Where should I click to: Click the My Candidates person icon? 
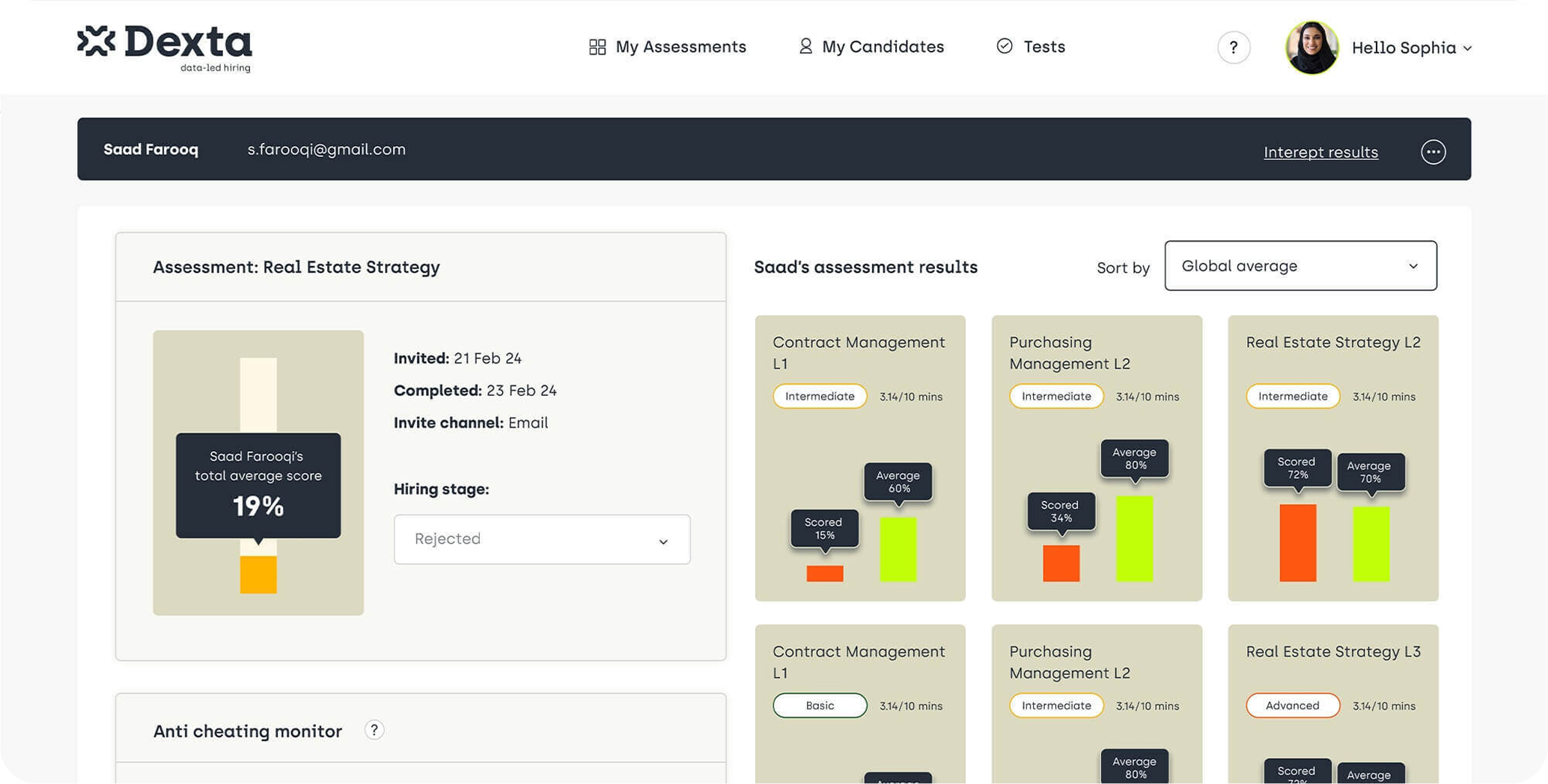[805, 46]
